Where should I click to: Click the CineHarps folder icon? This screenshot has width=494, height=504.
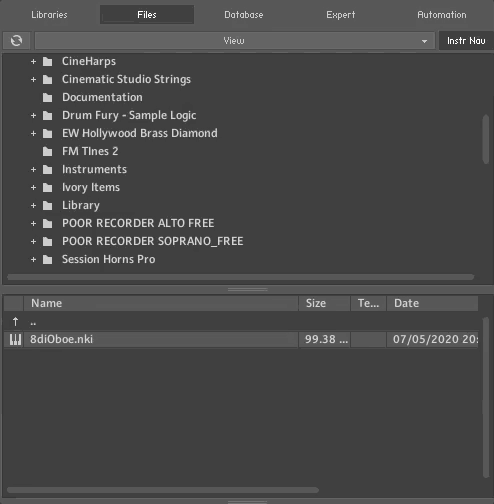pyautogui.click(x=48, y=62)
